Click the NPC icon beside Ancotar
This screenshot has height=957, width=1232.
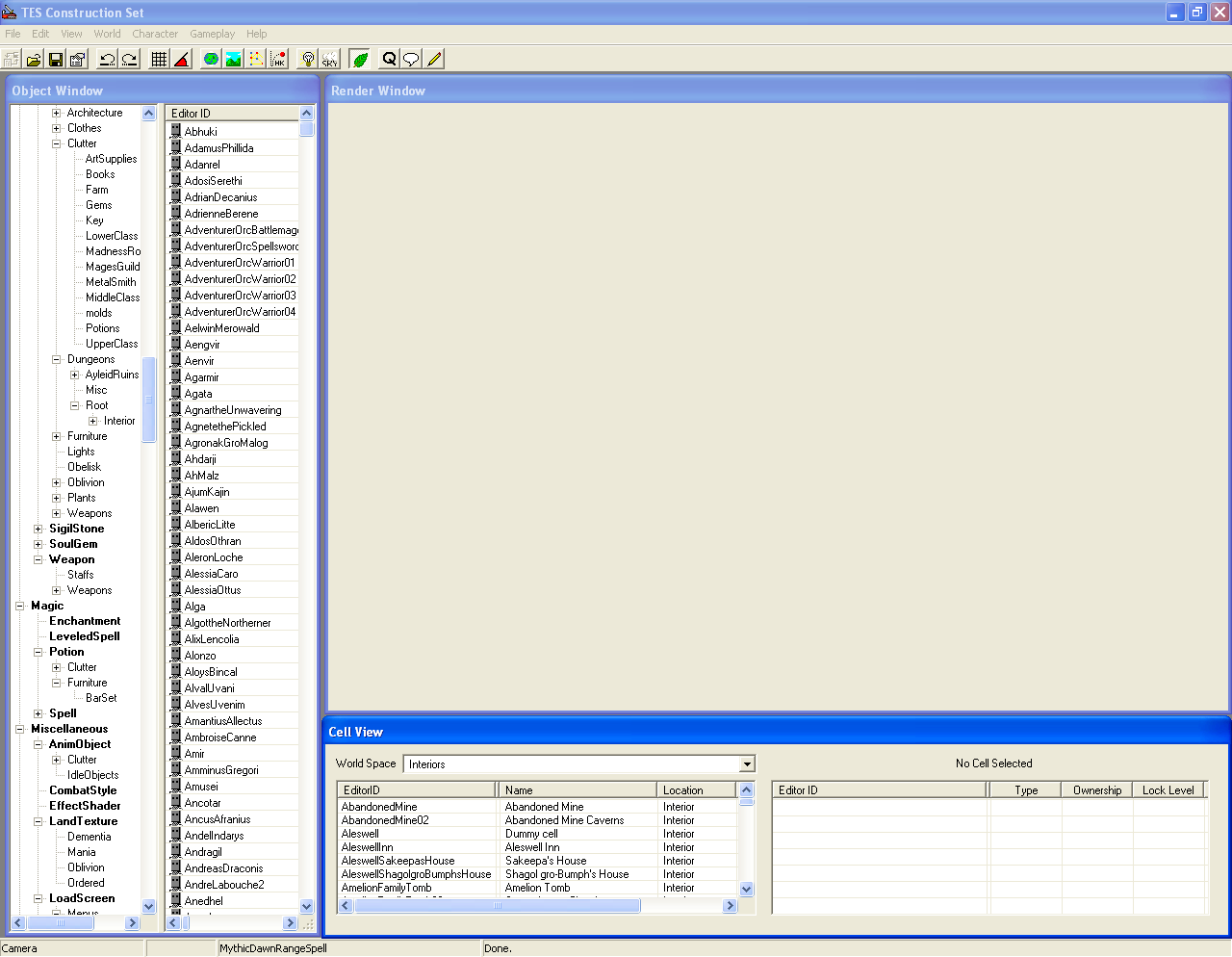[175, 802]
